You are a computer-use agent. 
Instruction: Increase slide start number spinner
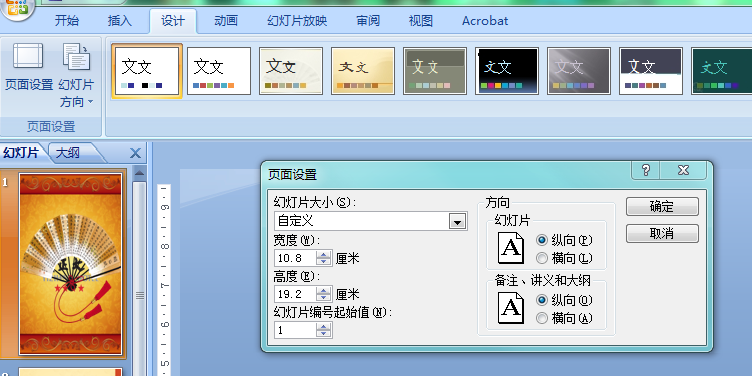coord(324,326)
